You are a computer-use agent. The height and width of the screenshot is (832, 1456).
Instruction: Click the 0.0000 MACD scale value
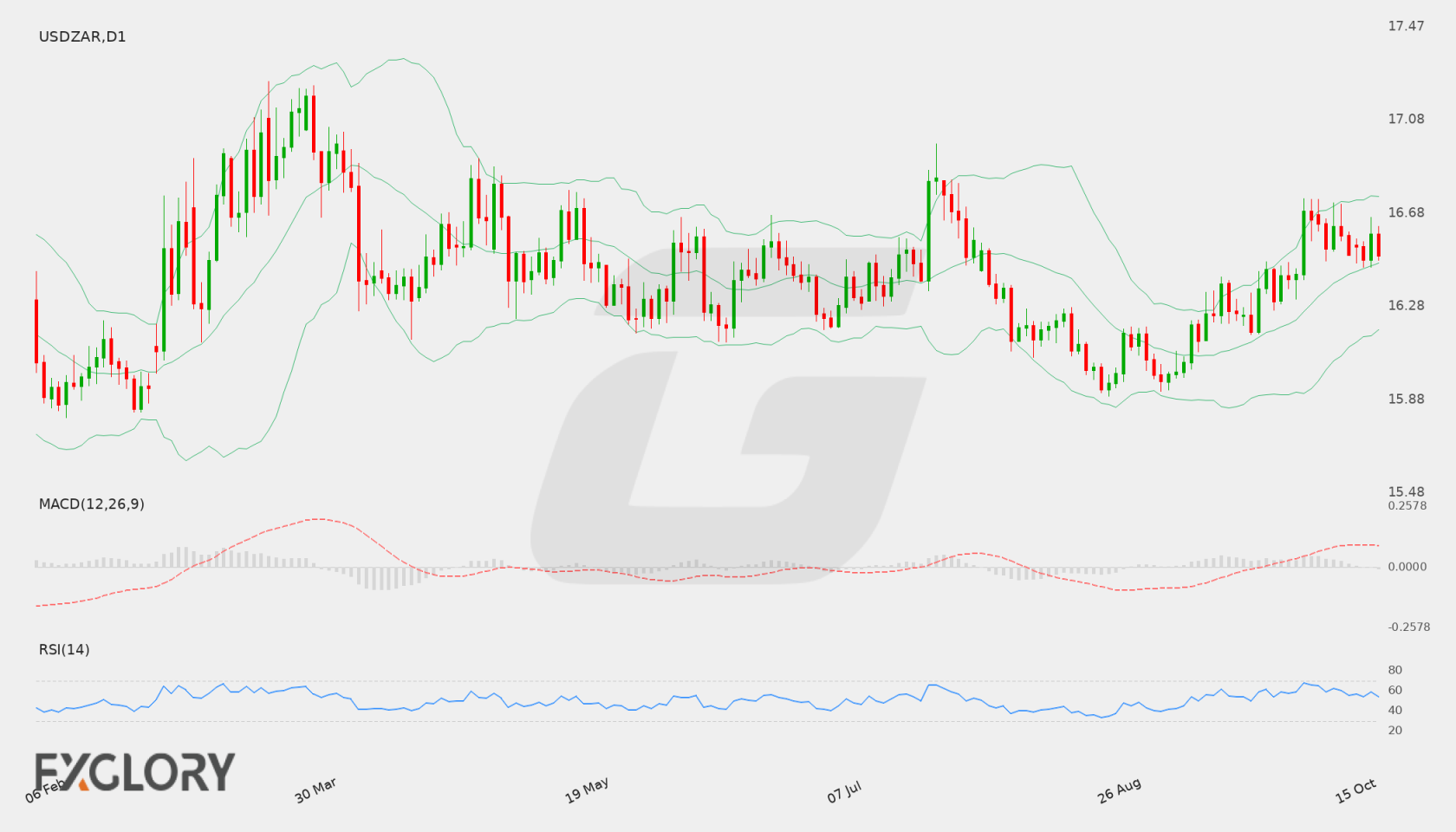1407,566
